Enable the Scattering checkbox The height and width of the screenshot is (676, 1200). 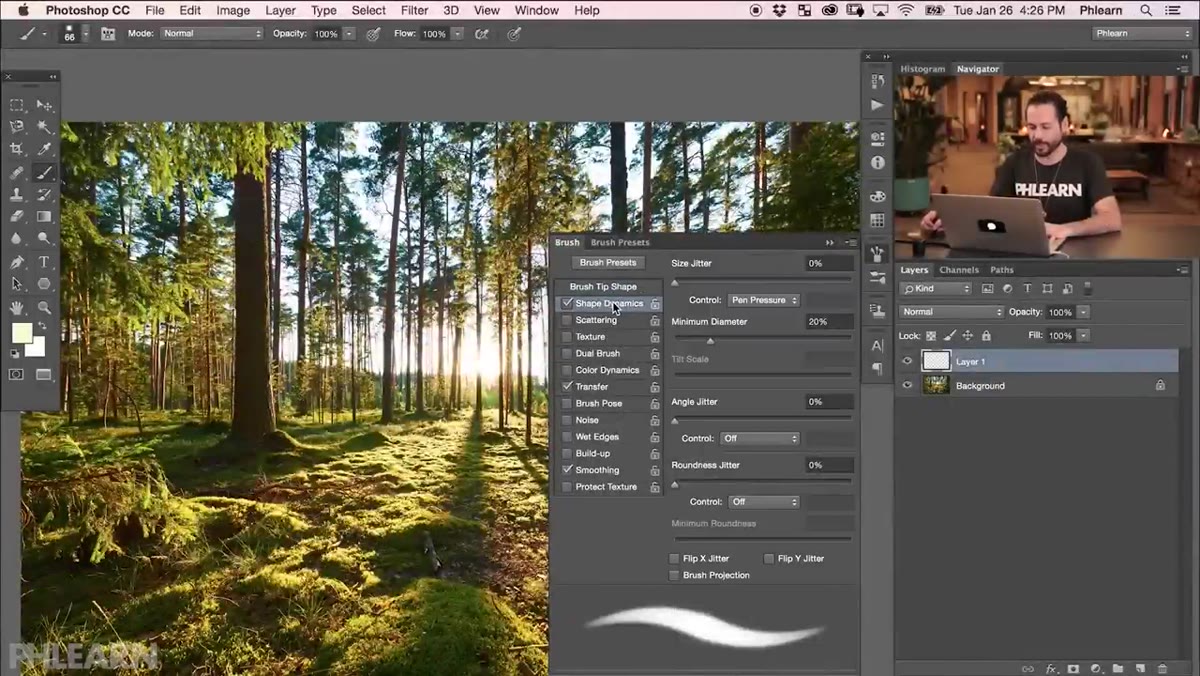(567, 320)
